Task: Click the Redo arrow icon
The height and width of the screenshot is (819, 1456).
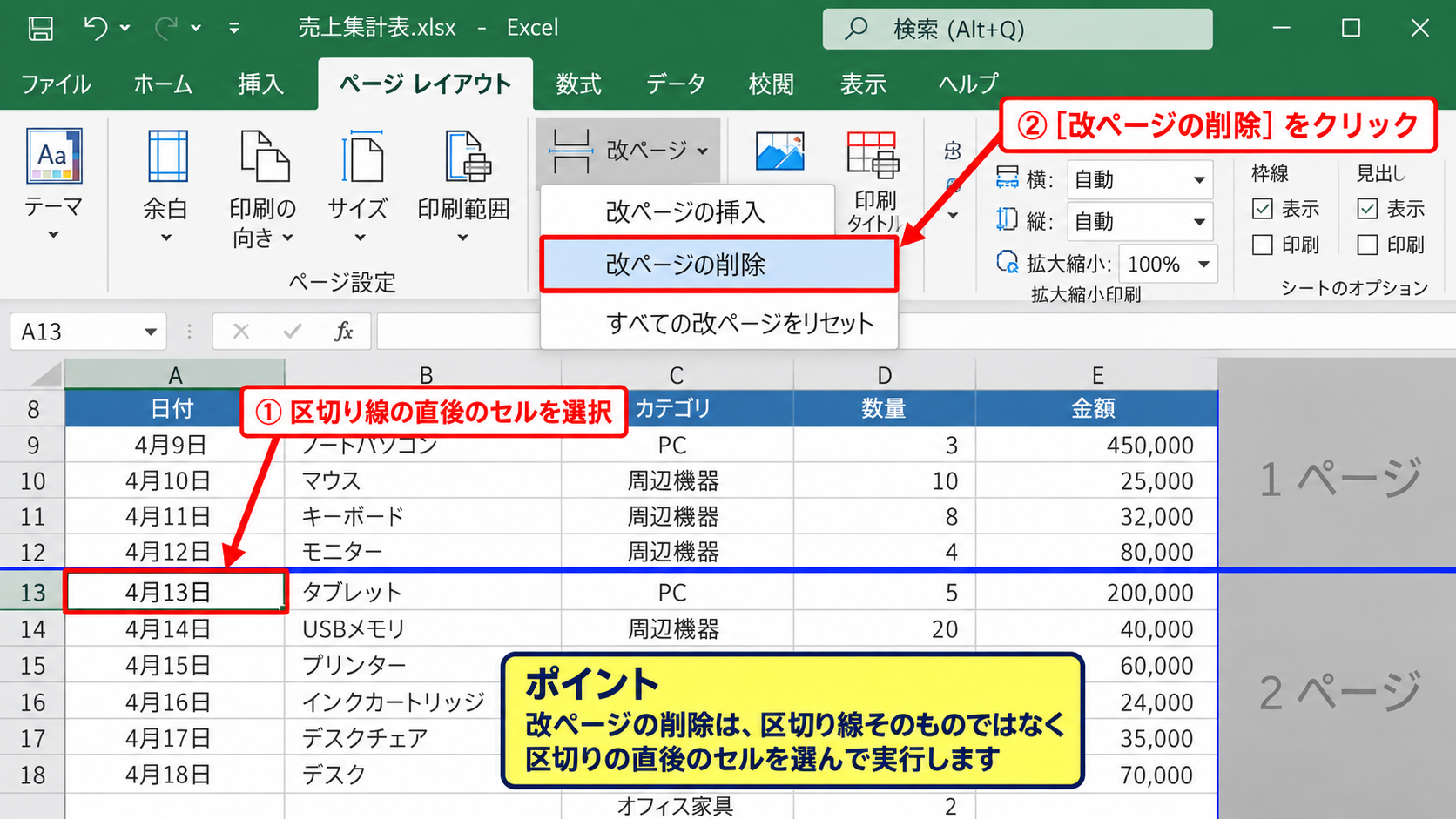Action: [165, 28]
